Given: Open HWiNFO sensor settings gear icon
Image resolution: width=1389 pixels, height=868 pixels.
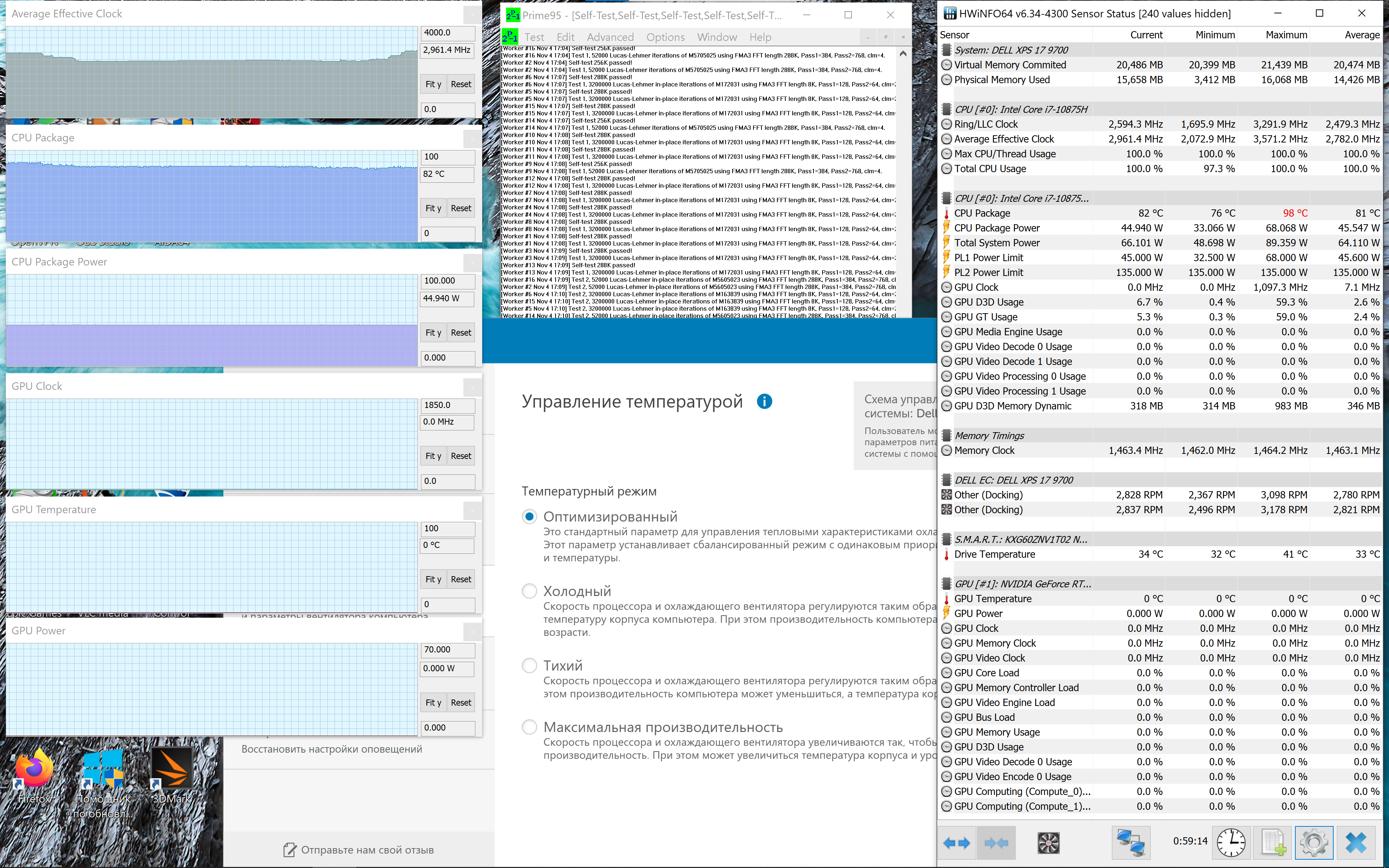Looking at the screenshot, I should 1314,843.
